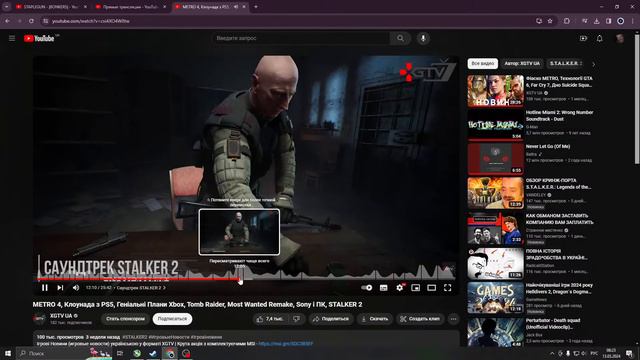Image resolution: width=640 pixels, height=360 pixels.
Task: Expand the Саундтрек STALKER 2 chapter list
Action: coord(141,288)
